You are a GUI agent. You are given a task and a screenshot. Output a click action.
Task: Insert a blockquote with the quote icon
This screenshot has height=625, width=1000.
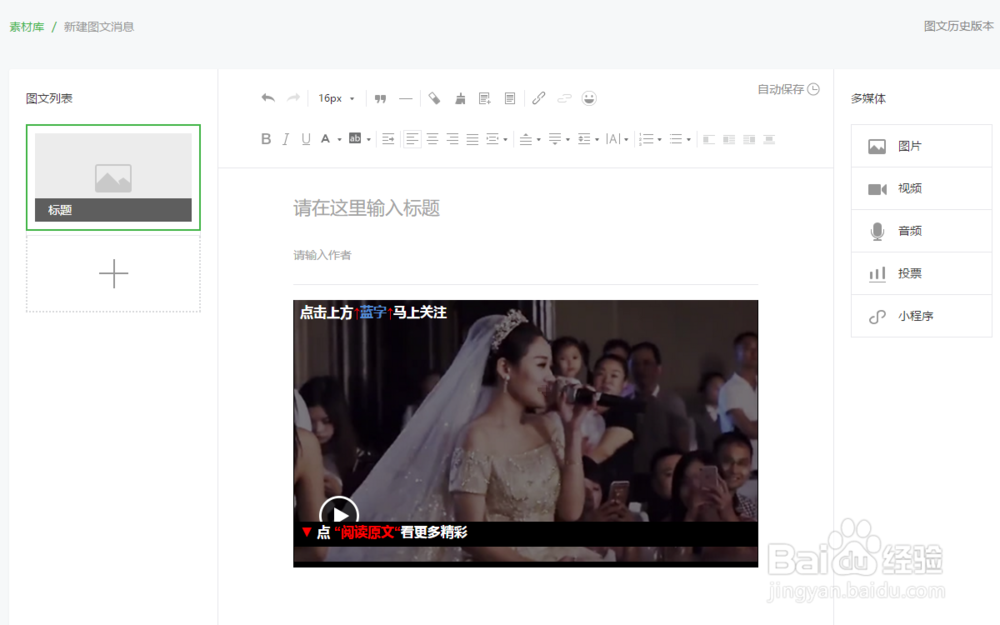click(380, 98)
